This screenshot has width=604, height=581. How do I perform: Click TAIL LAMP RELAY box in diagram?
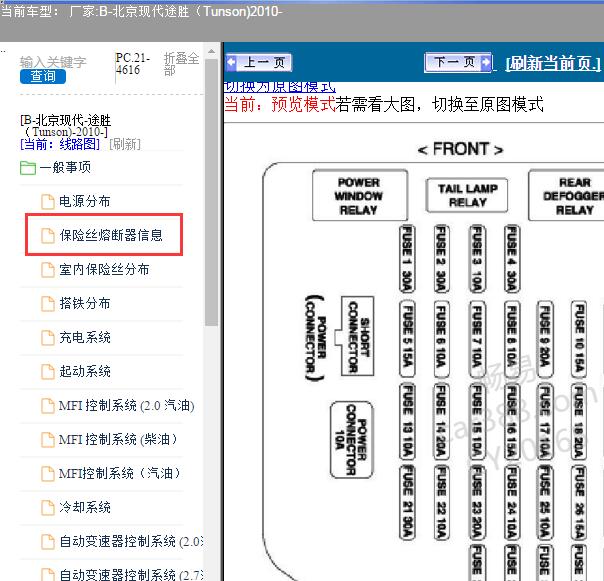pos(467,195)
